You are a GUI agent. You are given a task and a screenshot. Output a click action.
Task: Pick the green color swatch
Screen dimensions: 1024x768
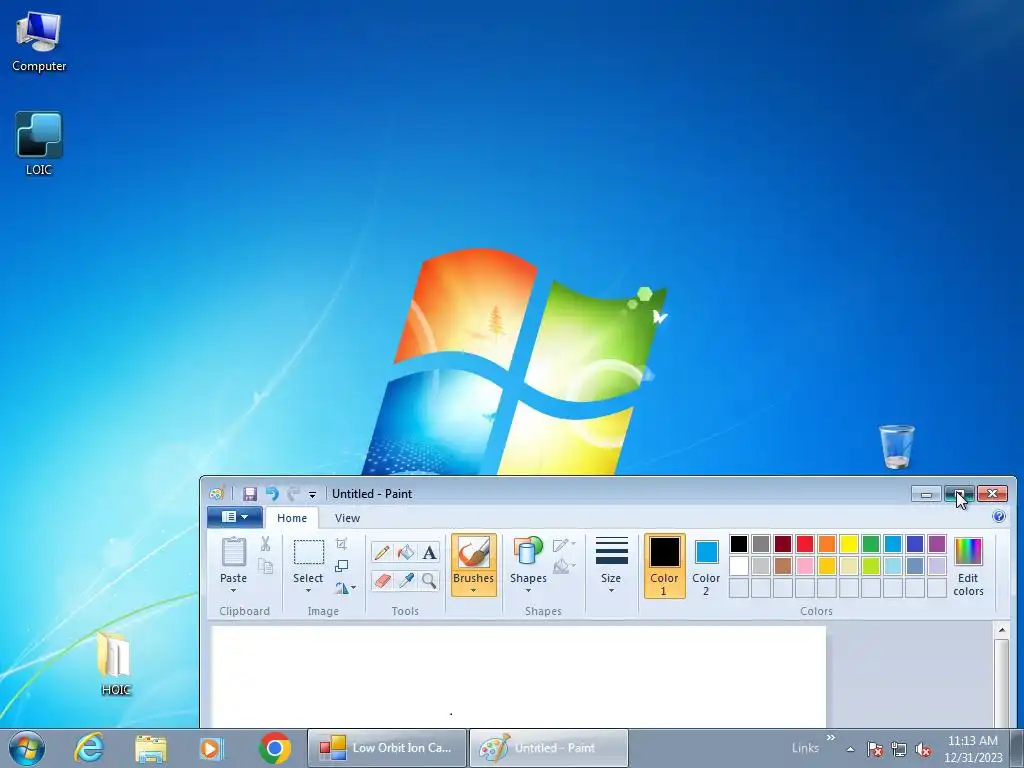(871, 543)
